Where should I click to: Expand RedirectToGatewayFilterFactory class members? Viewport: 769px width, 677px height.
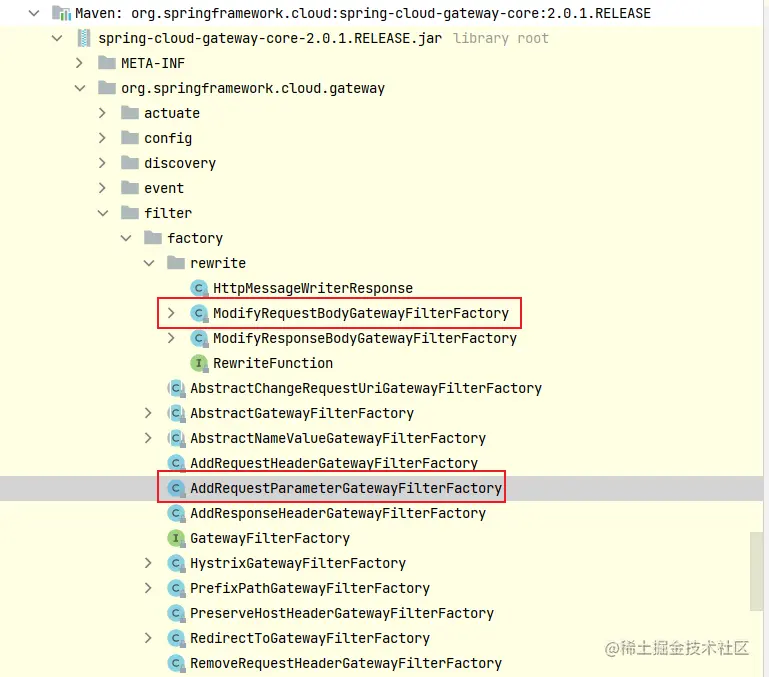pyautogui.click(x=148, y=638)
